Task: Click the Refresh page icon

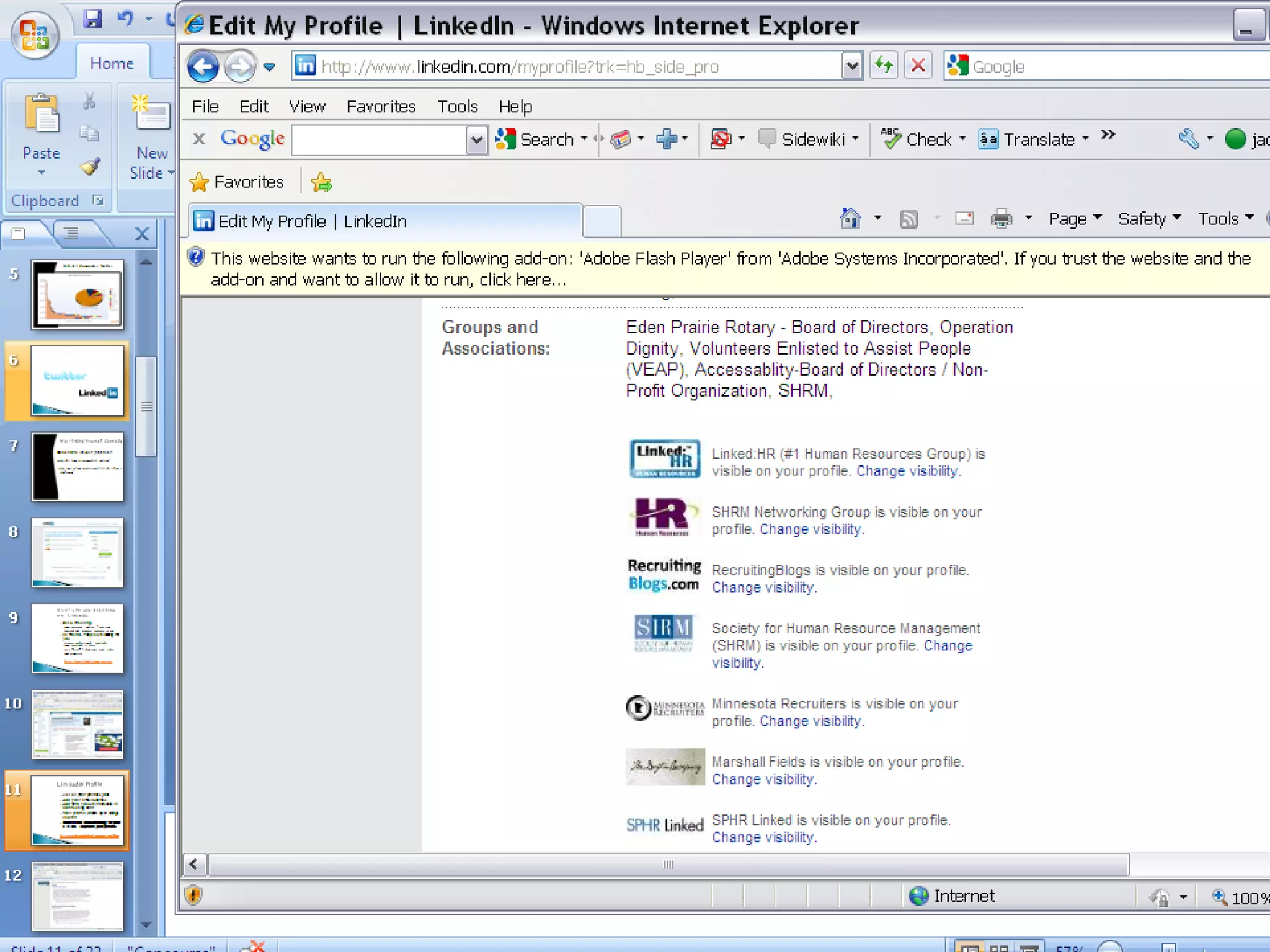Action: click(884, 66)
